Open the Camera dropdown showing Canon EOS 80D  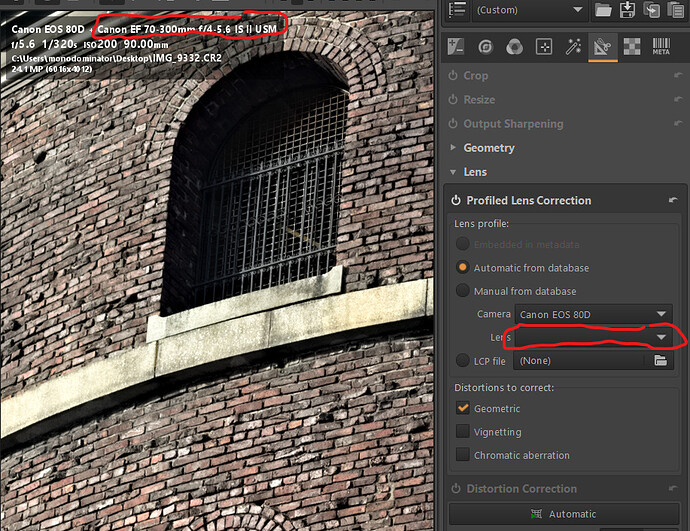pyautogui.click(x=594, y=314)
